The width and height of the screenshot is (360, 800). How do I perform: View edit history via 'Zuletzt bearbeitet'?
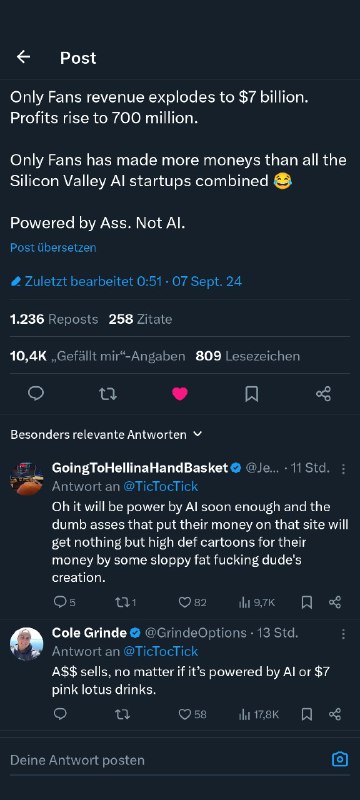tap(126, 281)
